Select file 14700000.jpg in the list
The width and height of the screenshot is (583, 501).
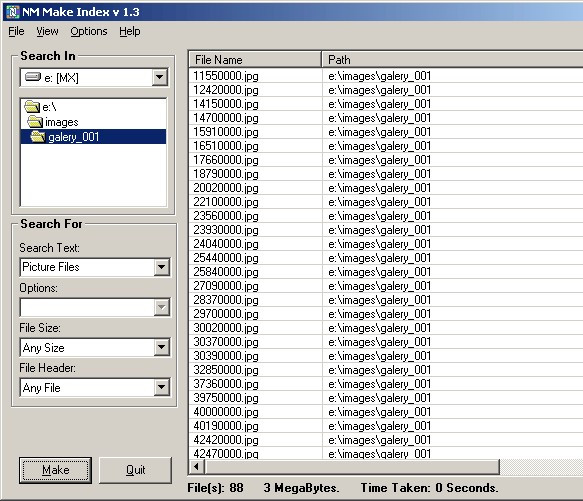226,118
